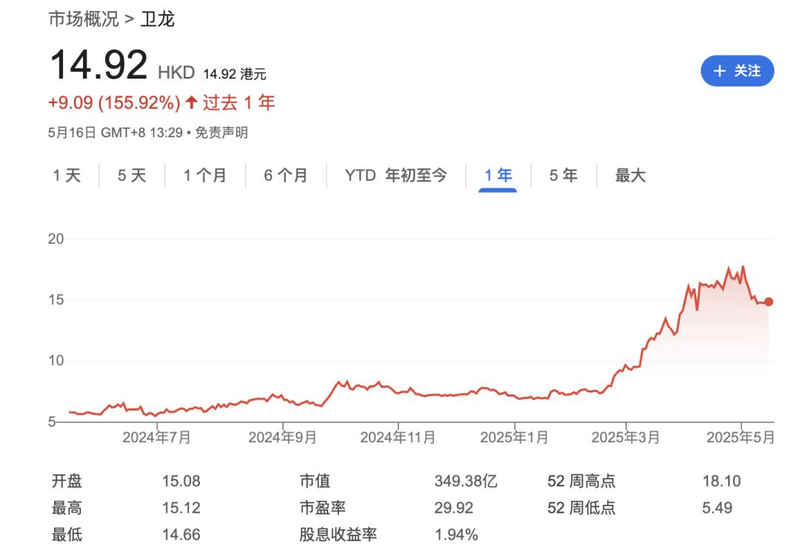Click the 股息收益率 label
The height and width of the screenshot is (550, 800).
point(338,535)
